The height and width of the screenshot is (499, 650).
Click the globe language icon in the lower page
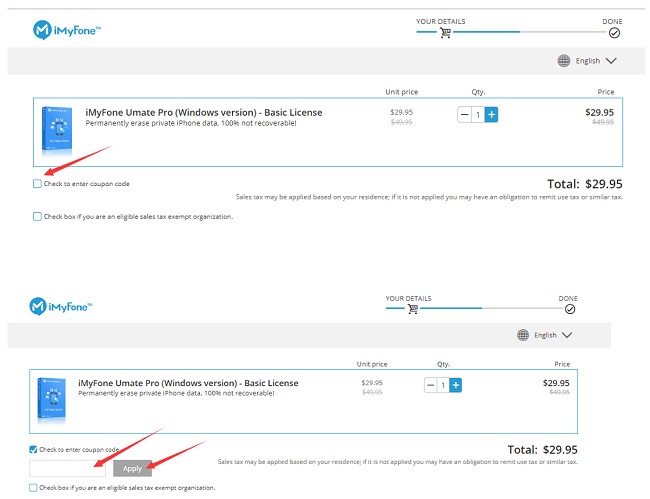coord(523,335)
